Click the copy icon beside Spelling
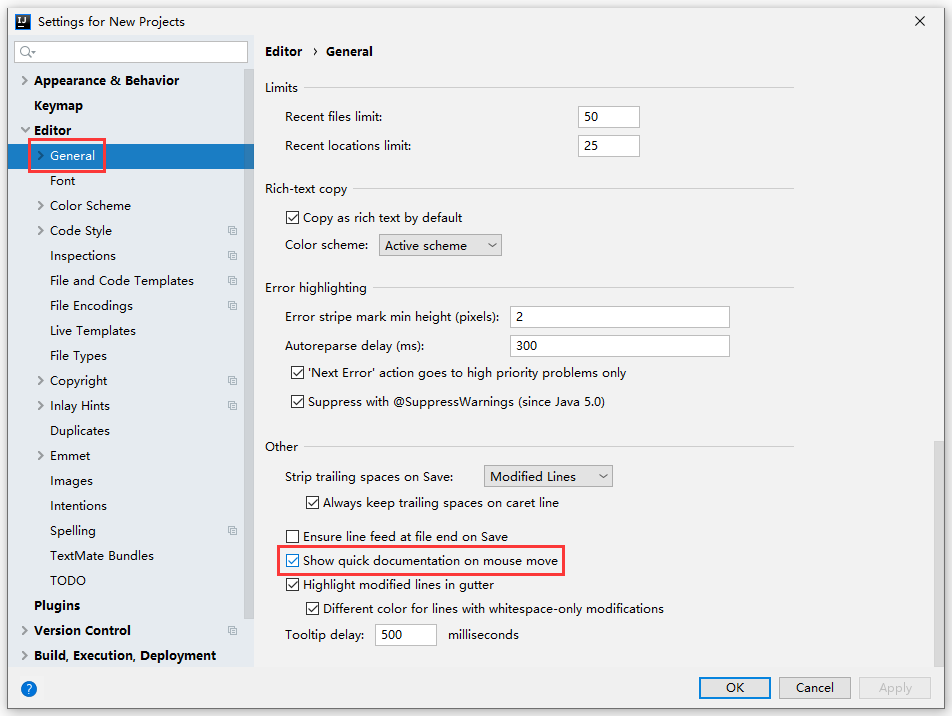The image size is (952, 716). (x=232, y=531)
